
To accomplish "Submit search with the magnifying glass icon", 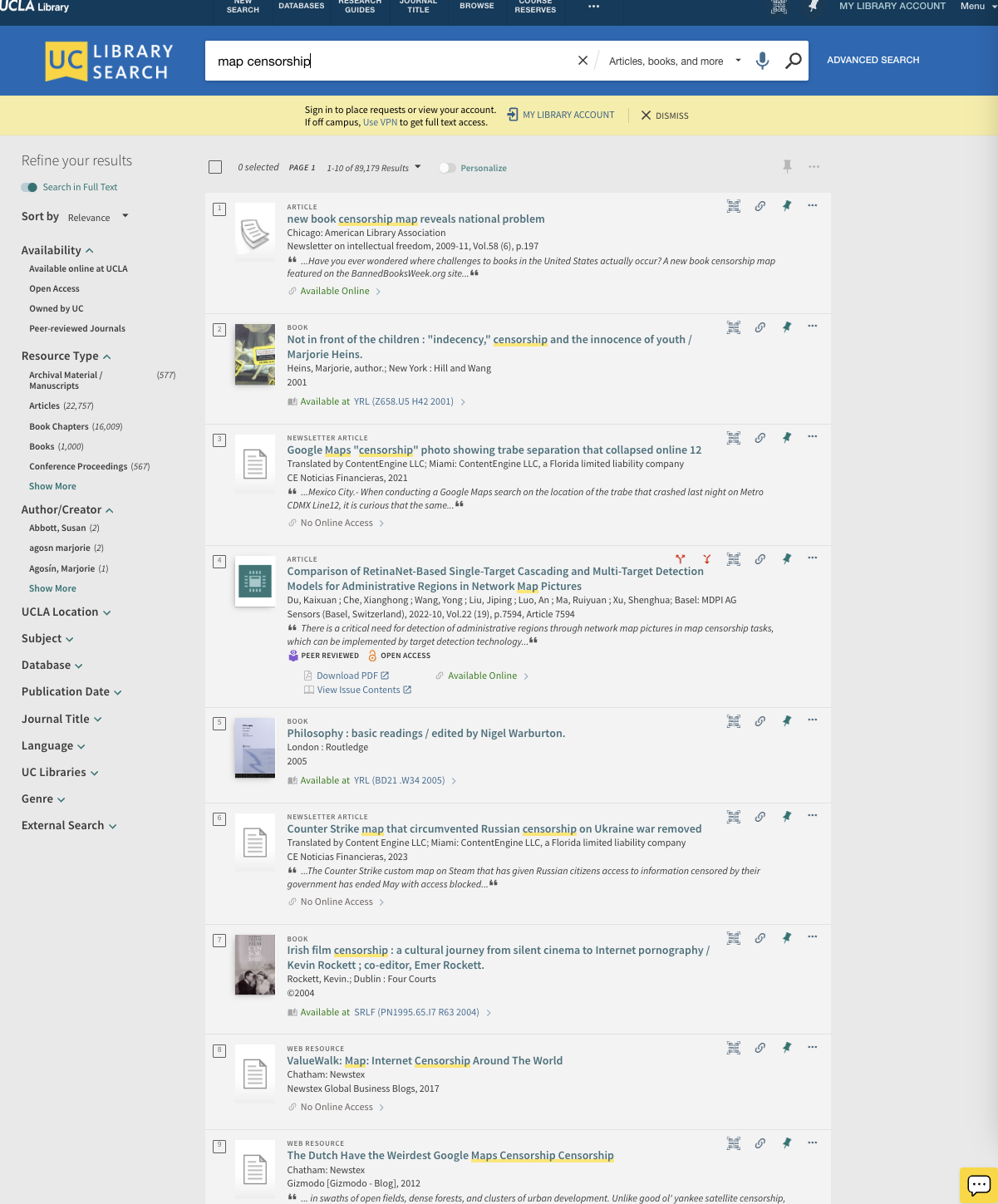I will [x=794, y=61].
